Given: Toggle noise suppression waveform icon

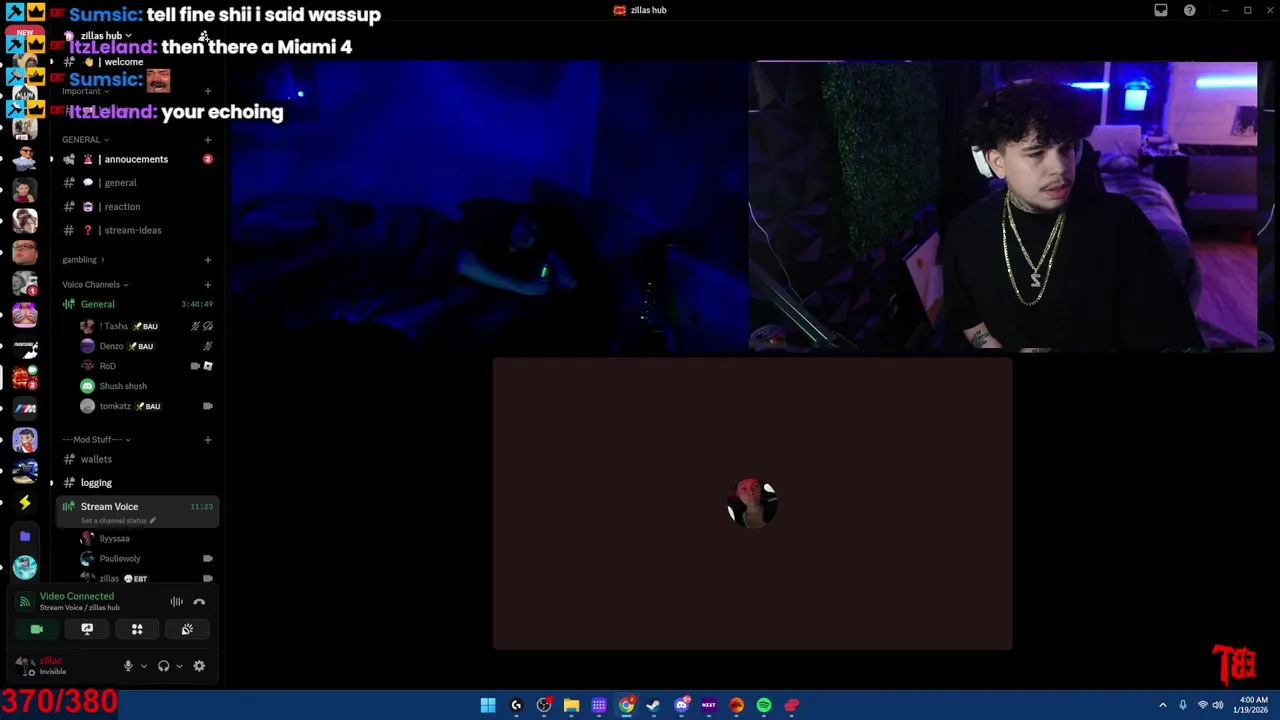Looking at the screenshot, I should point(176,602).
